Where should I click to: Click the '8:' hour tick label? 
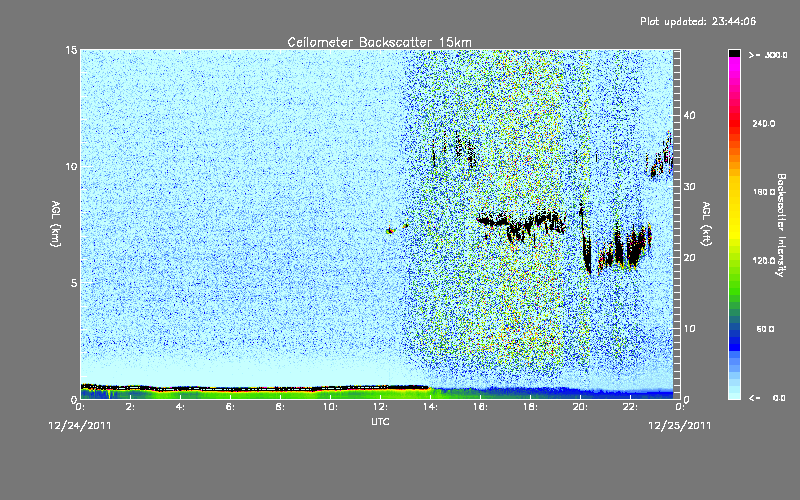280,407
